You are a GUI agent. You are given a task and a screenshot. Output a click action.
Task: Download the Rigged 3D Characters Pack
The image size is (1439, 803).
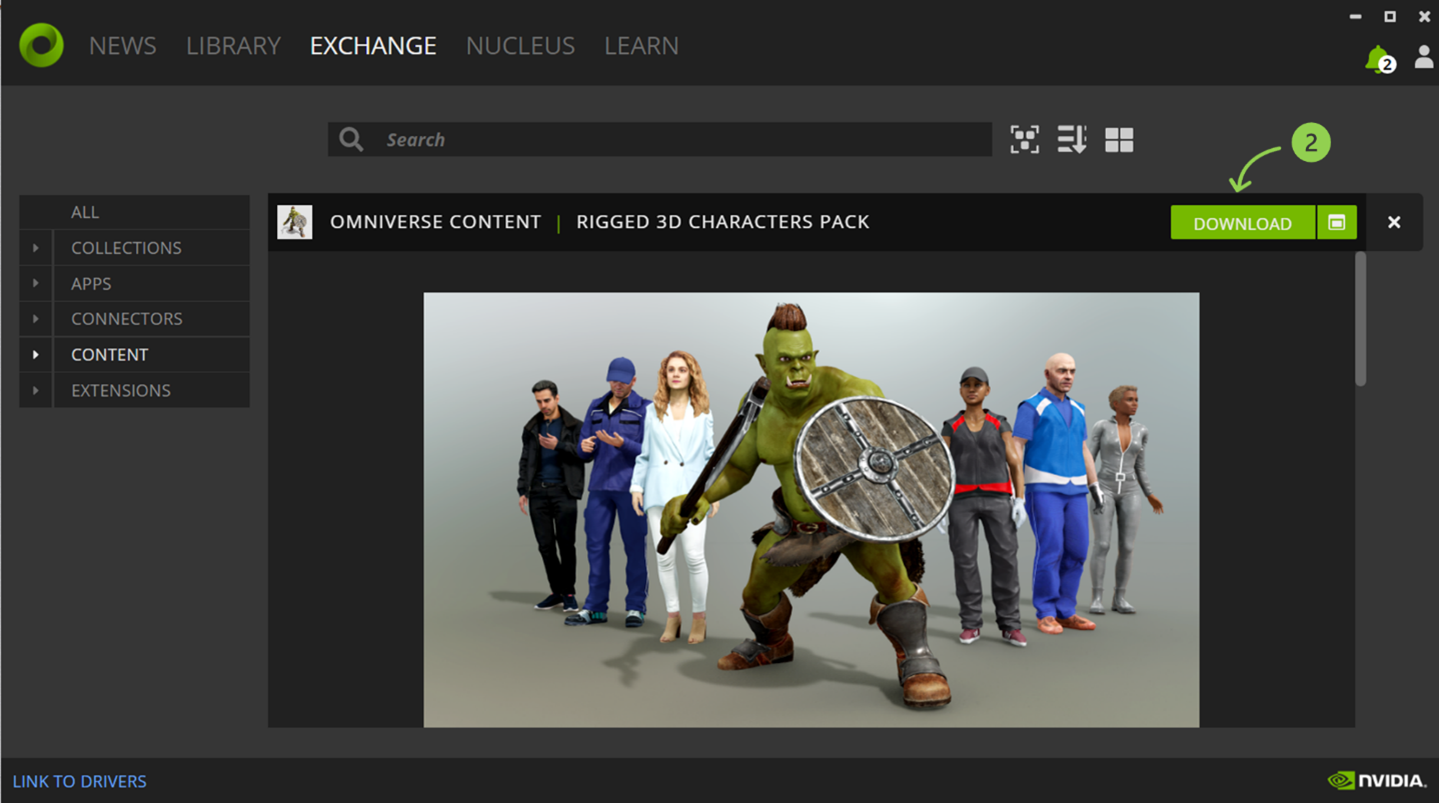click(1242, 223)
